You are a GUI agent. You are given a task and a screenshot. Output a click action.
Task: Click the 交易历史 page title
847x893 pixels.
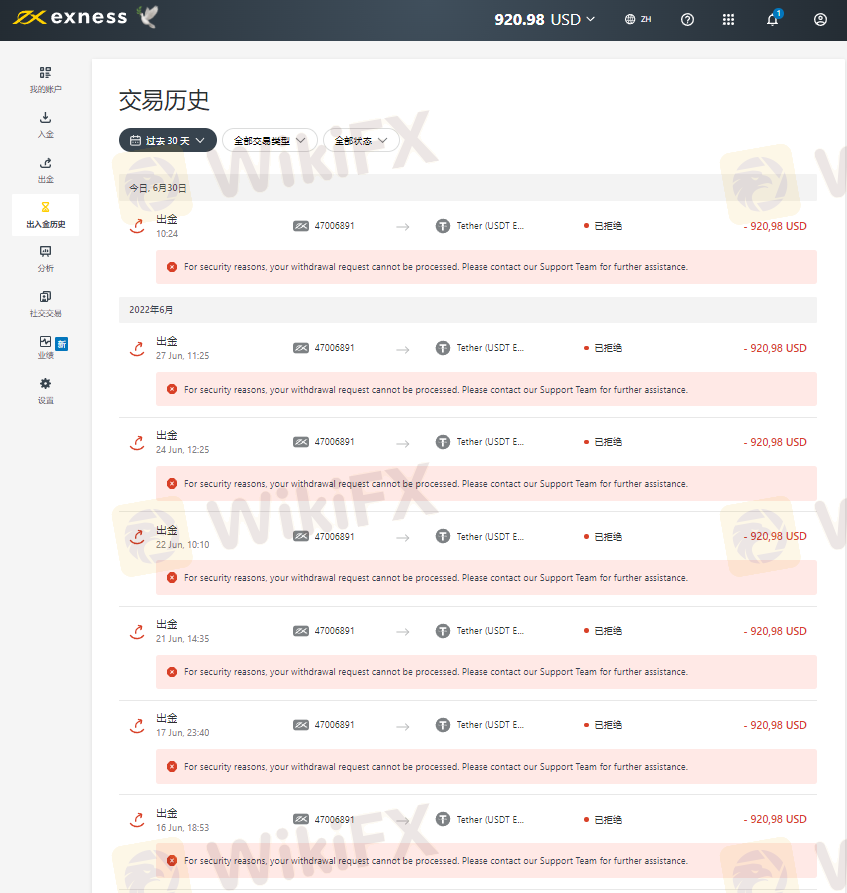[x=164, y=100]
